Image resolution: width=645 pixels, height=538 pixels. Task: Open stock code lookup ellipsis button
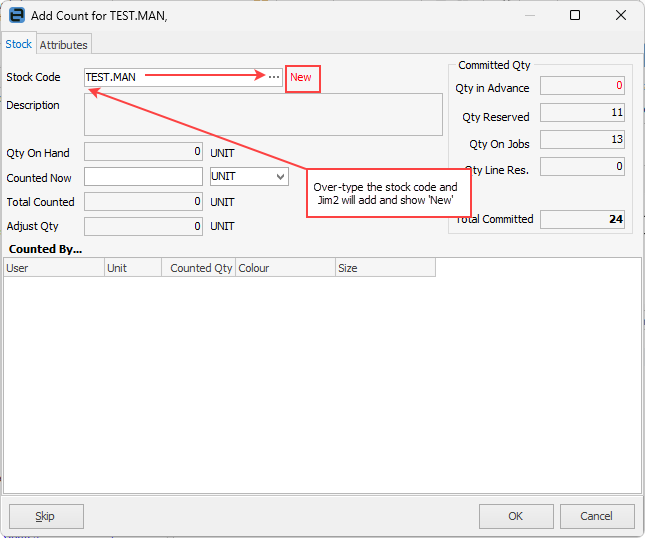(x=274, y=77)
